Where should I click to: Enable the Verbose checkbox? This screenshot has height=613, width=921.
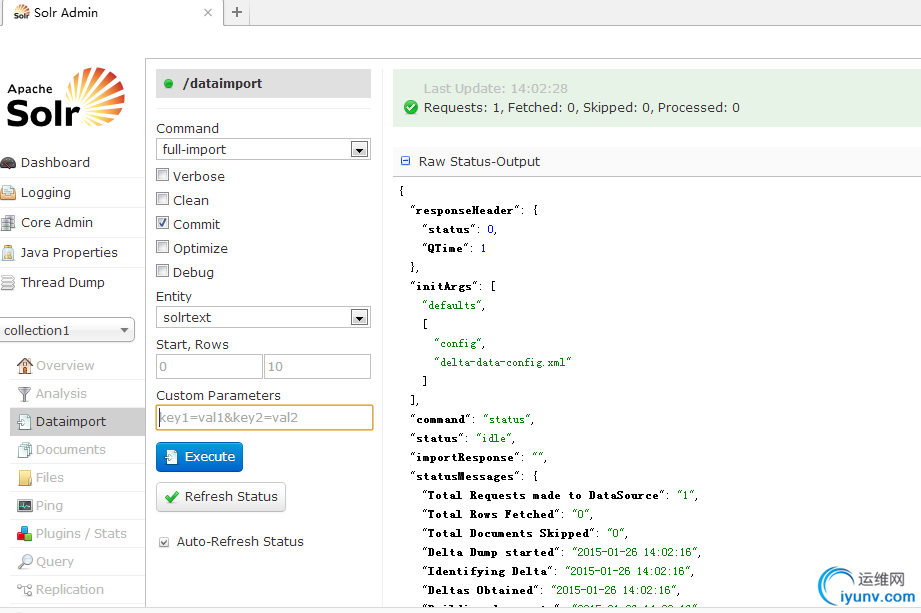pyautogui.click(x=163, y=175)
